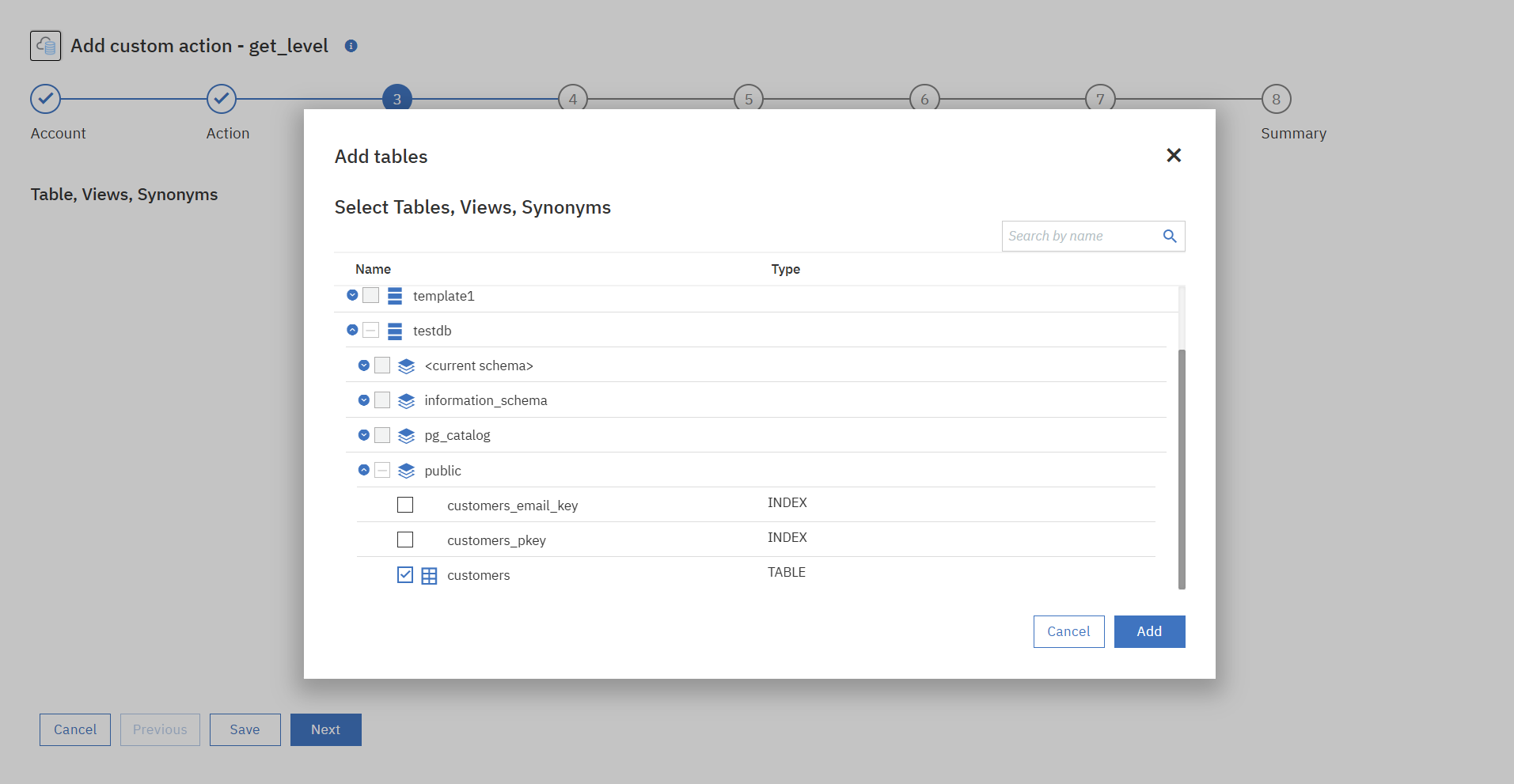Click the wizard Save button

[x=245, y=729]
